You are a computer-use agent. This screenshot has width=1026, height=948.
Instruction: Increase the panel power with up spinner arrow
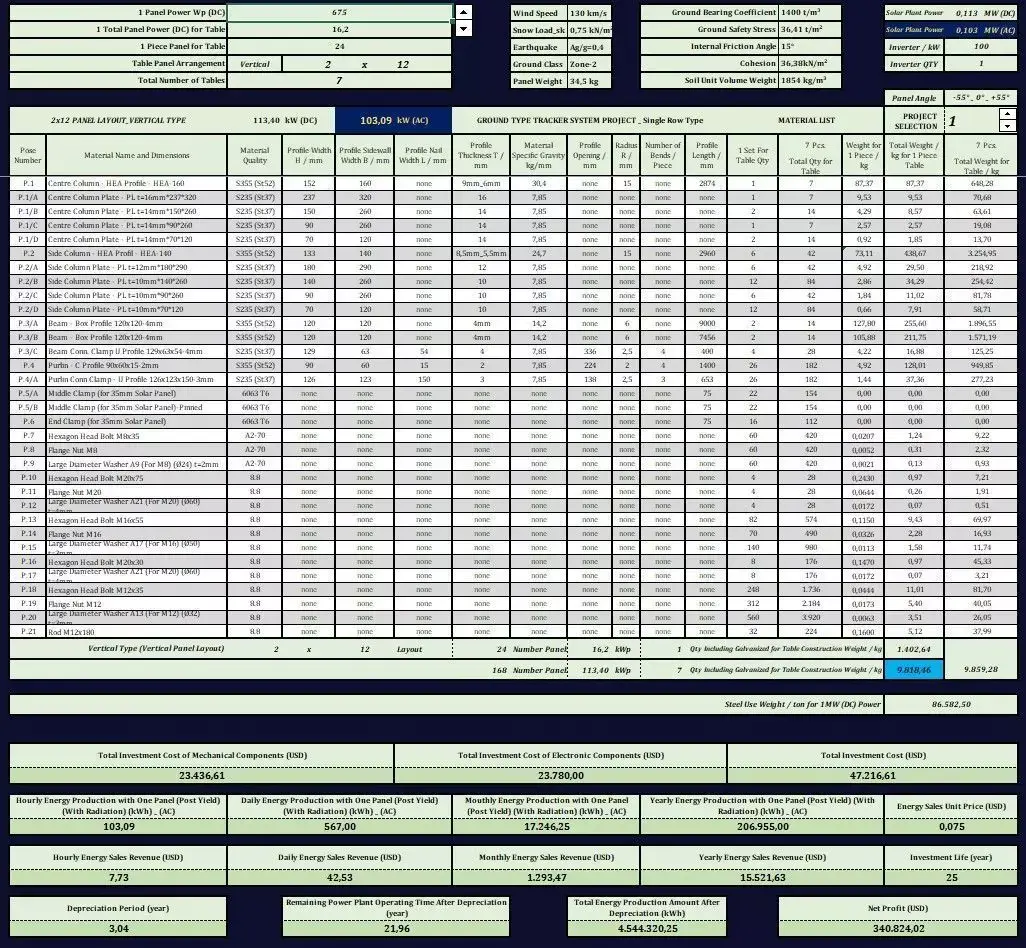[x=463, y=12]
